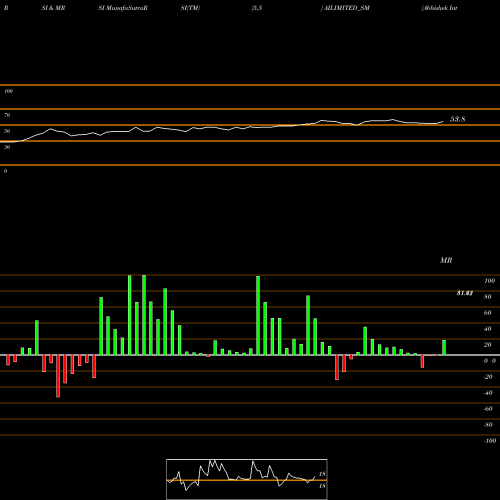Image resolution: width=500 pixels, height=500 pixels.
Task: Click the '-80' axis label of MR chart
Action: point(488,425)
